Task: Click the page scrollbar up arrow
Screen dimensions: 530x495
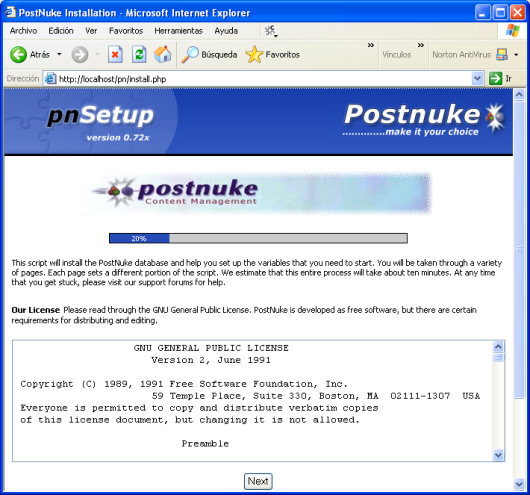Action: point(519,94)
